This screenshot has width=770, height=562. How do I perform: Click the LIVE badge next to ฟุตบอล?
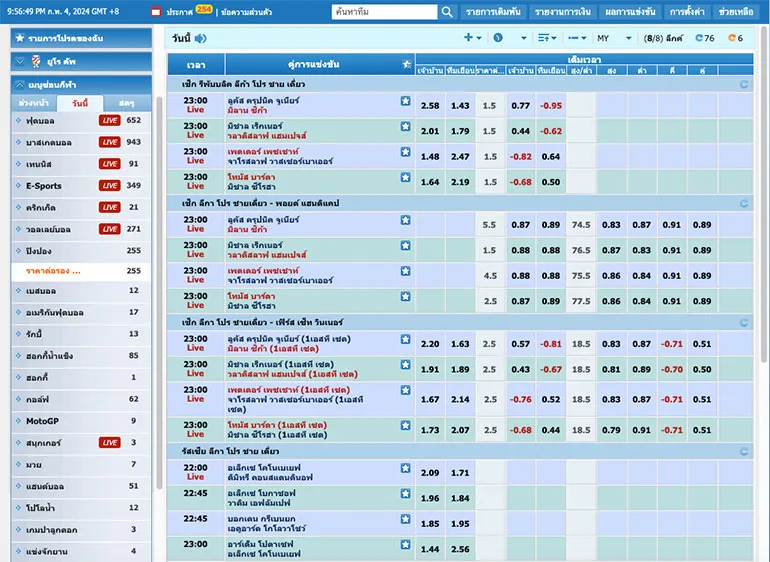[110, 120]
